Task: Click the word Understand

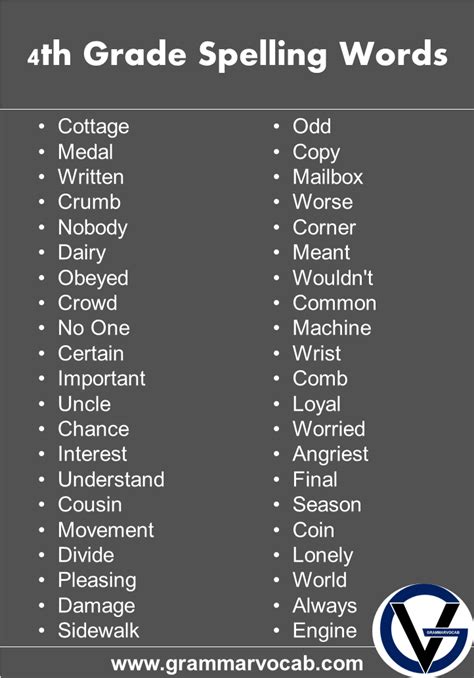Action: point(111,480)
